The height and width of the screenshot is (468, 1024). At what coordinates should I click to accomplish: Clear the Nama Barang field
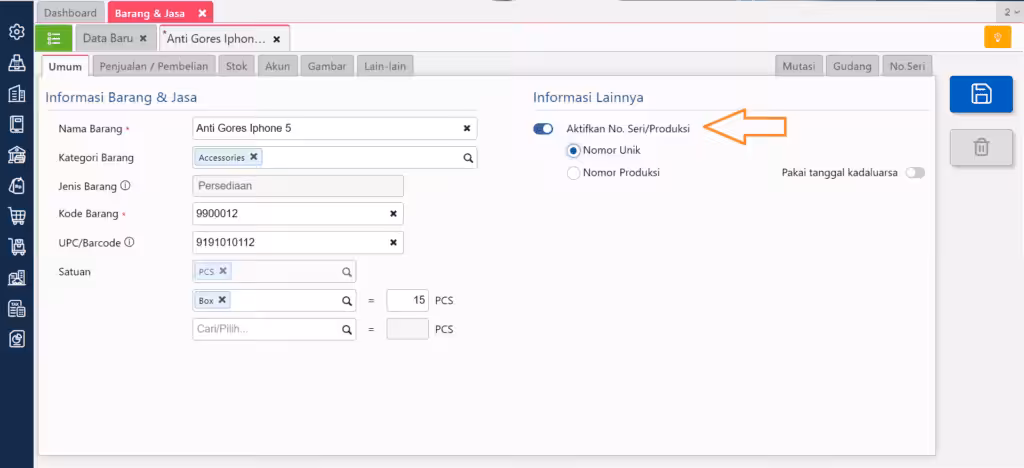[467, 129]
